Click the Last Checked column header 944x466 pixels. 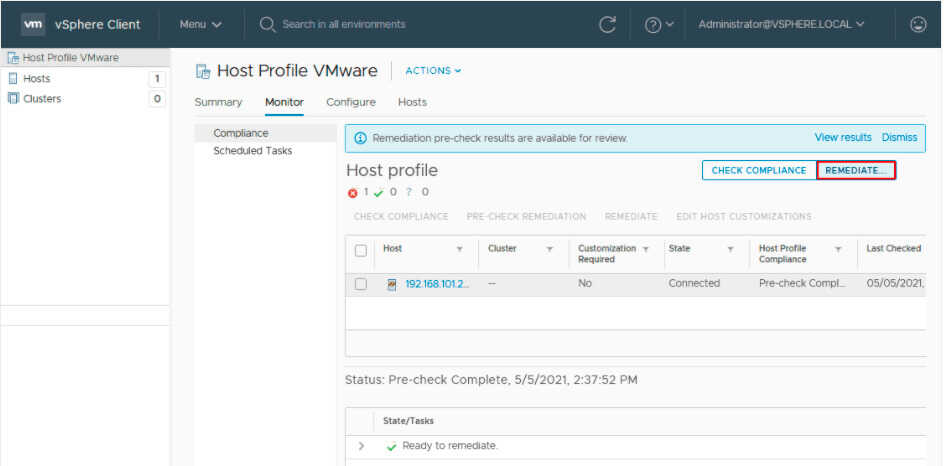(x=893, y=248)
